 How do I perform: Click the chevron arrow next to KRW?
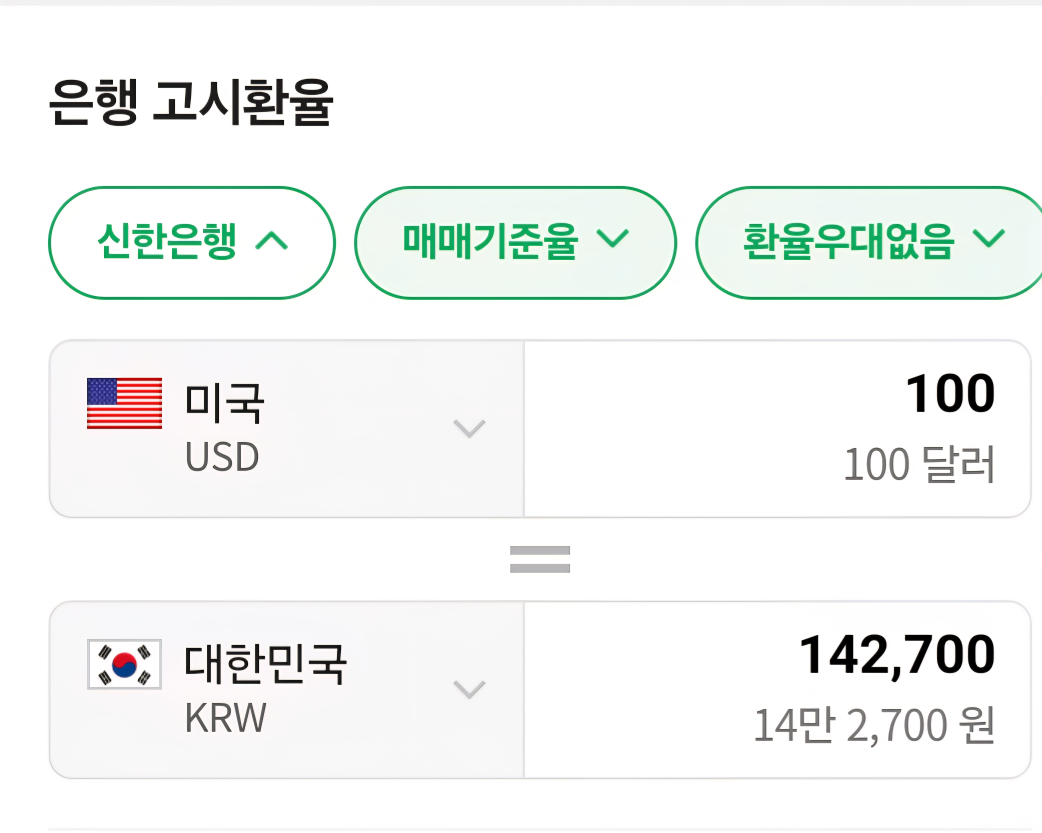[468, 690]
